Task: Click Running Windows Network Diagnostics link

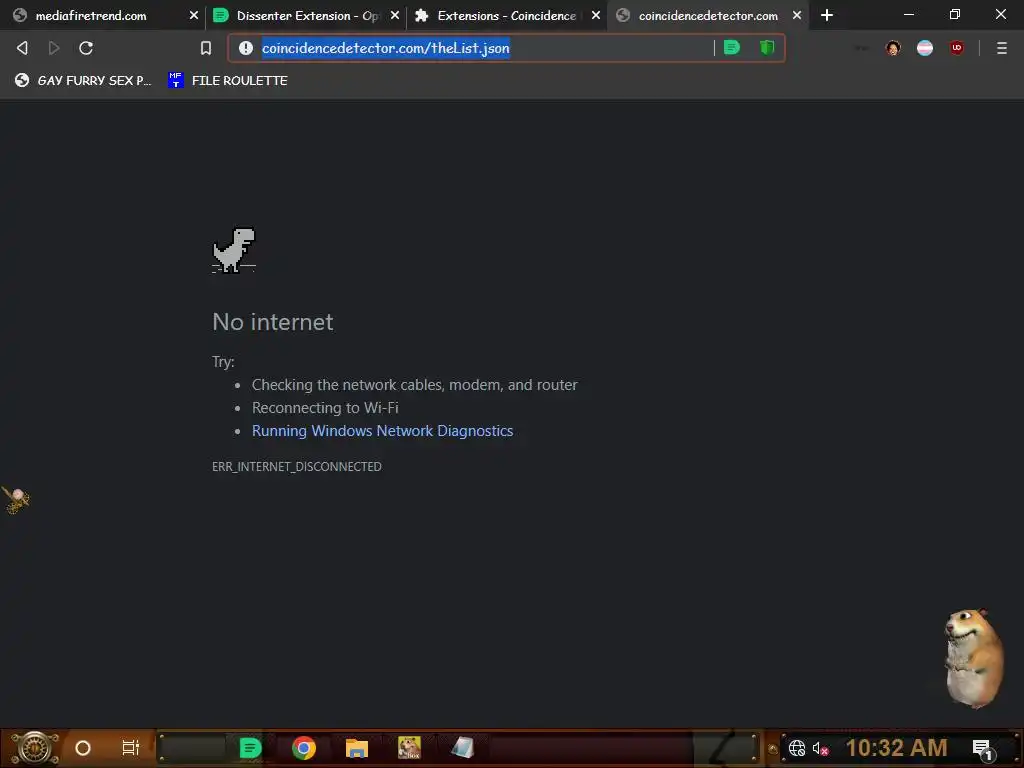Action: [x=382, y=431]
